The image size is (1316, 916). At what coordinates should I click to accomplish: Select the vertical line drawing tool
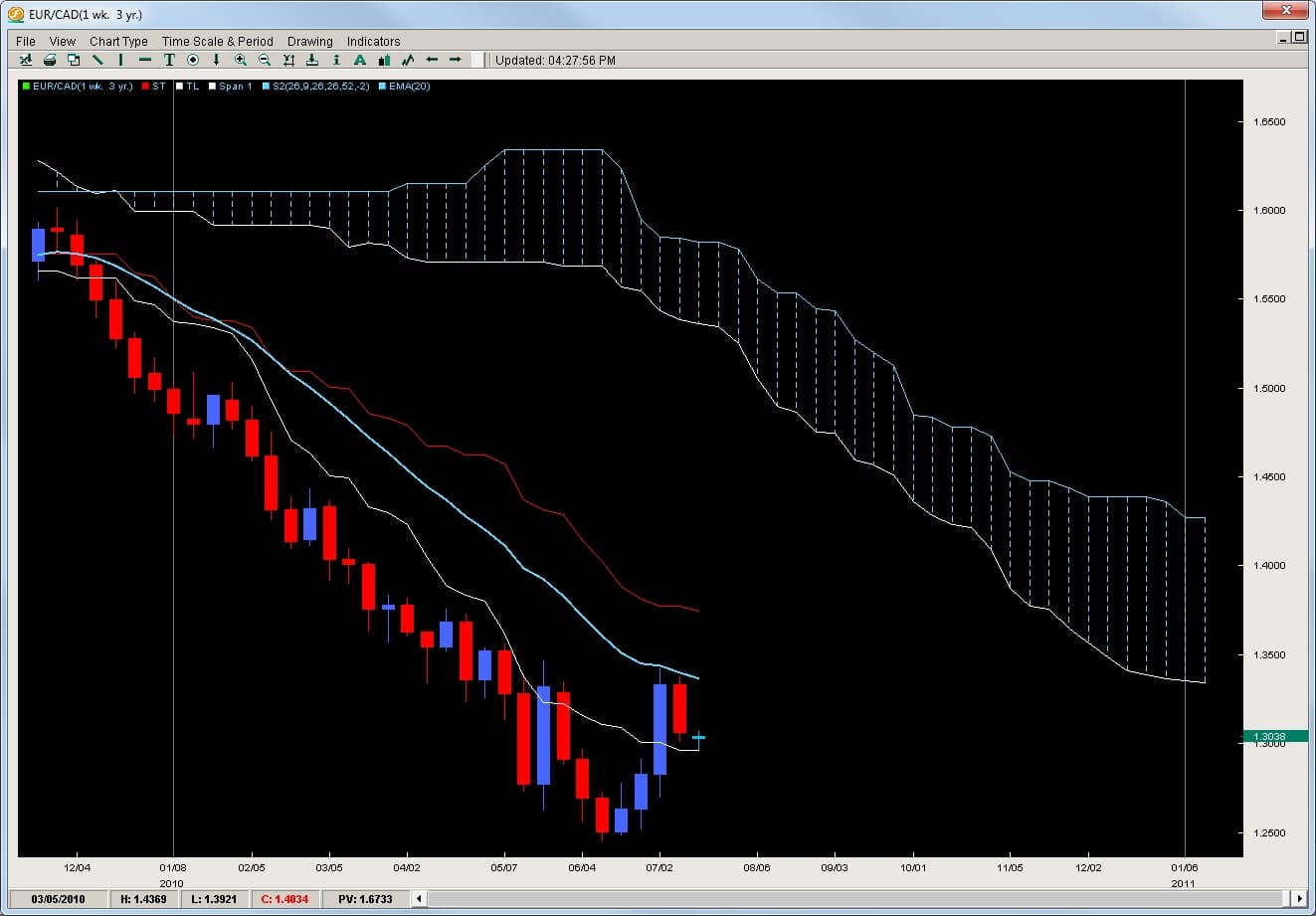(x=120, y=60)
